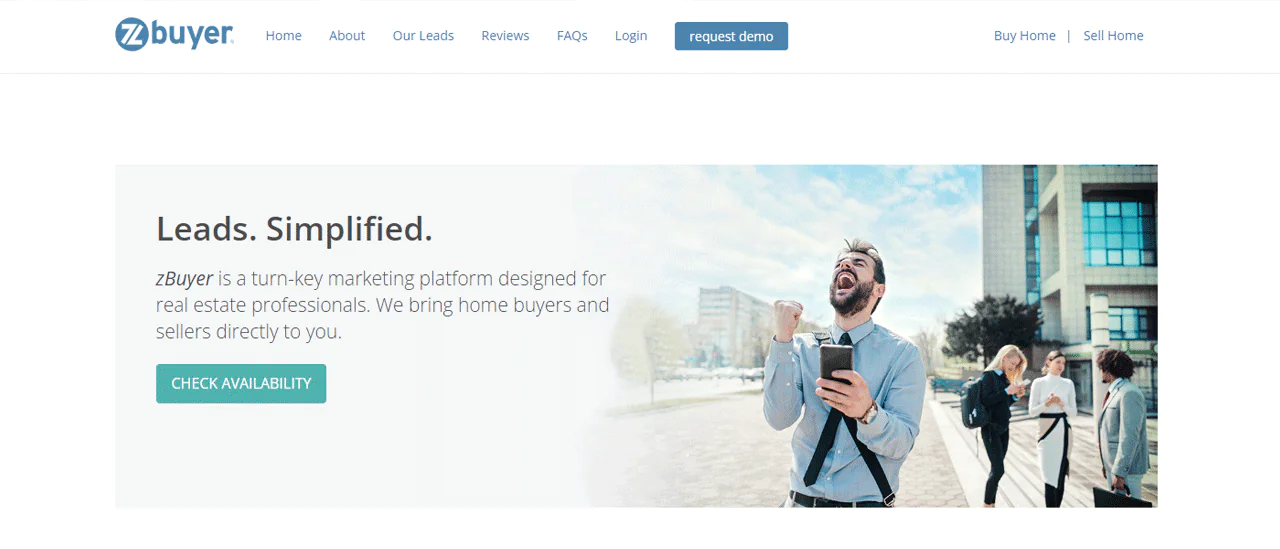Click the italic zBuyer word in description

[184, 278]
